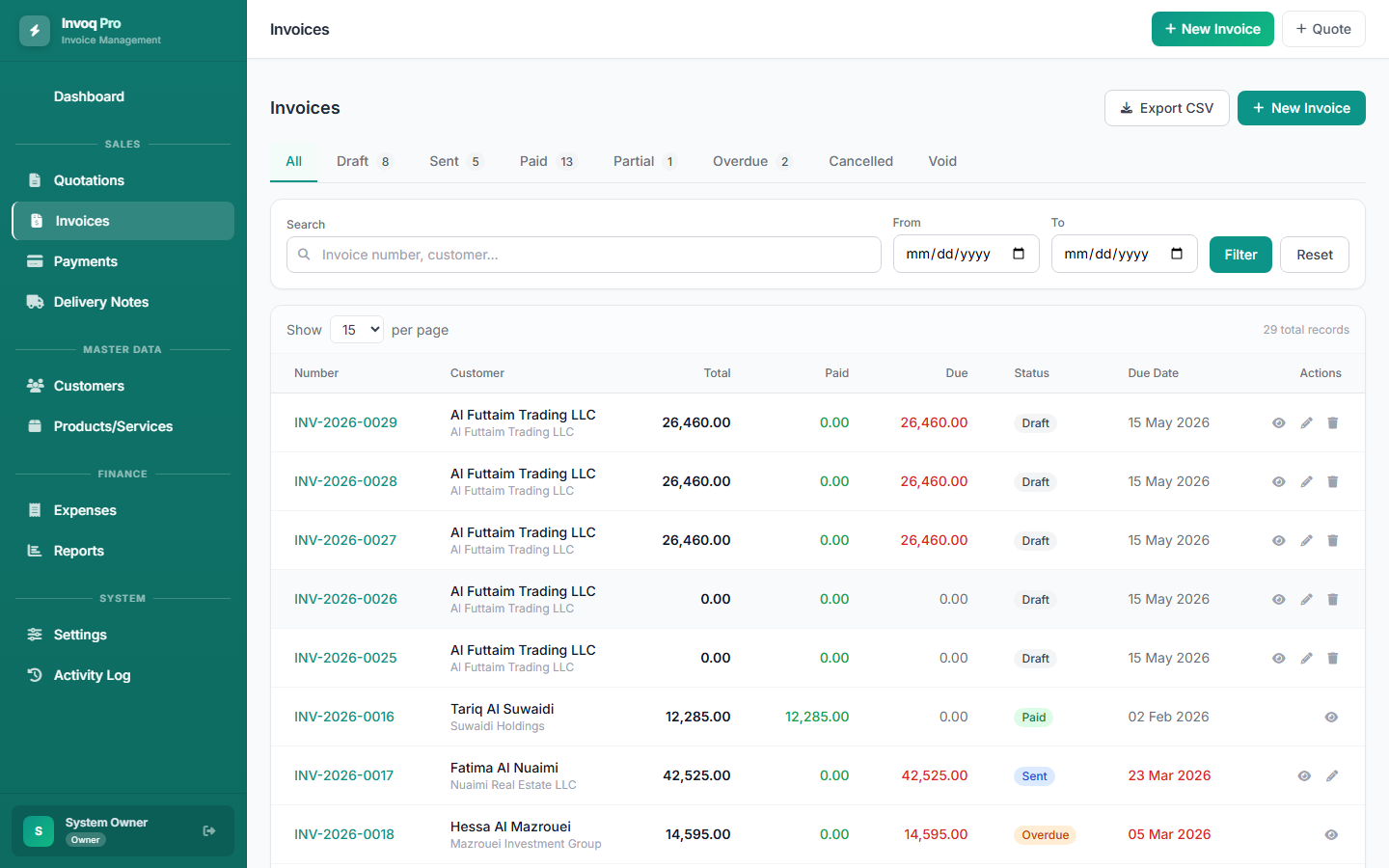Open the From date calendar picker

tap(1019, 254)
